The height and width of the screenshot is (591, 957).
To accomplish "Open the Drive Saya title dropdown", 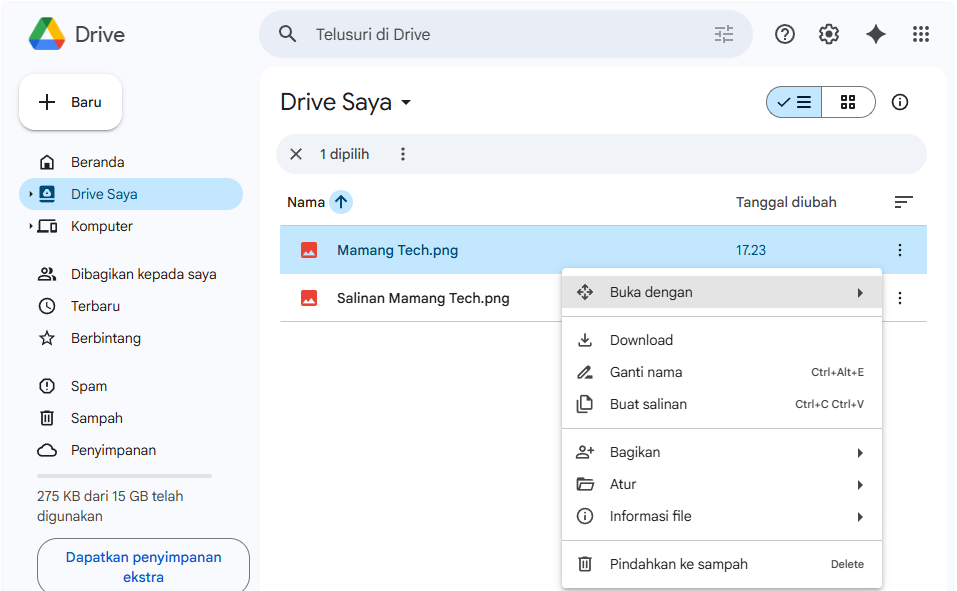I will (x=406, y=103).
